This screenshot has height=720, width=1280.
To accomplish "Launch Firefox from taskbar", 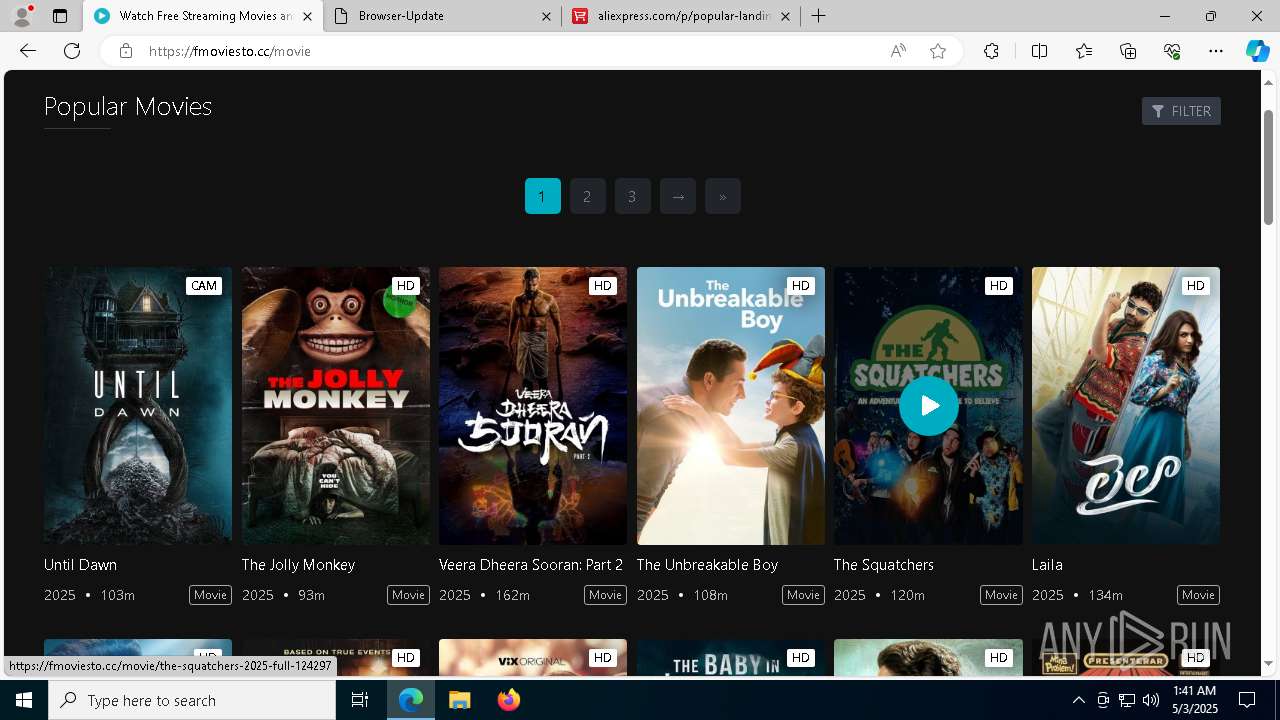I will 509,700.
